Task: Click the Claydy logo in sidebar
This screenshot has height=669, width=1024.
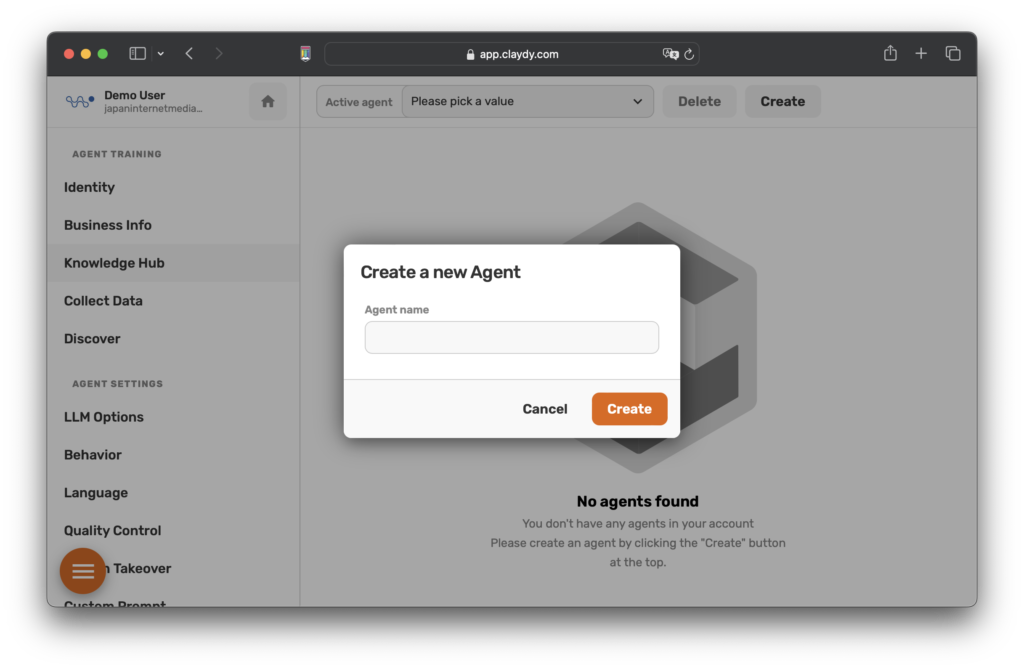Action: 79,101
